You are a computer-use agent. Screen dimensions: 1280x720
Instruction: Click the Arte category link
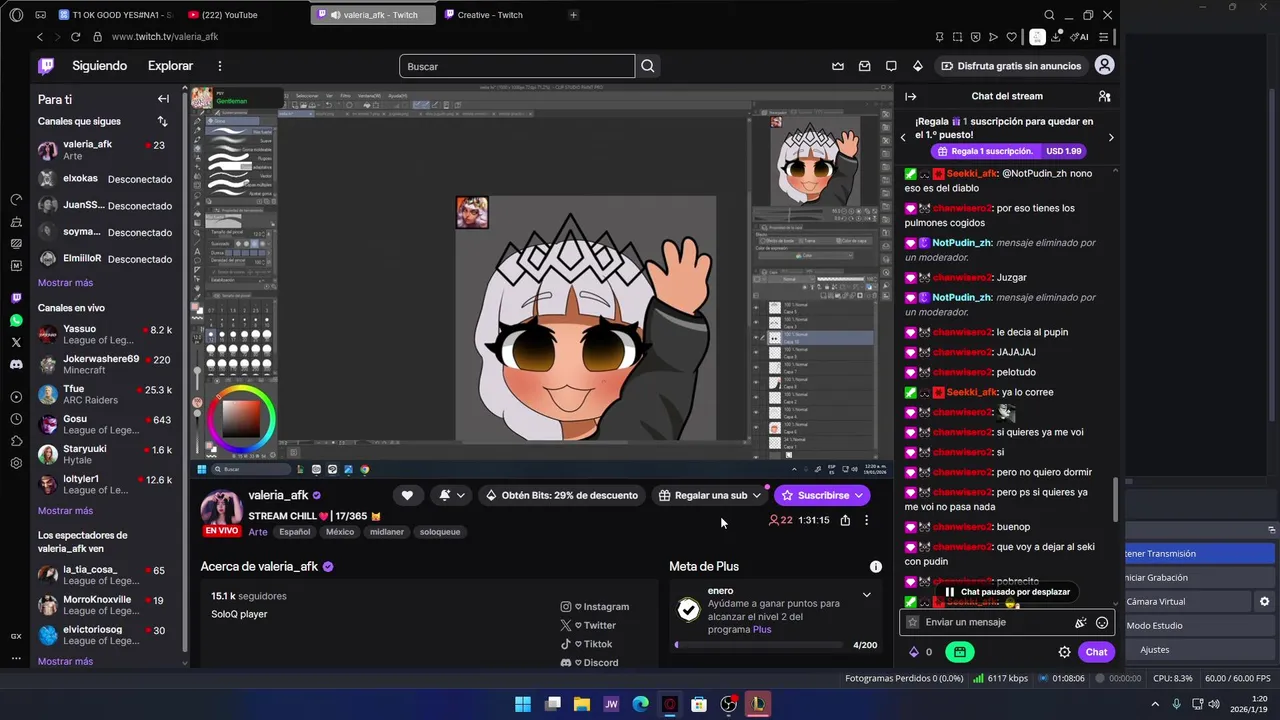258,532
